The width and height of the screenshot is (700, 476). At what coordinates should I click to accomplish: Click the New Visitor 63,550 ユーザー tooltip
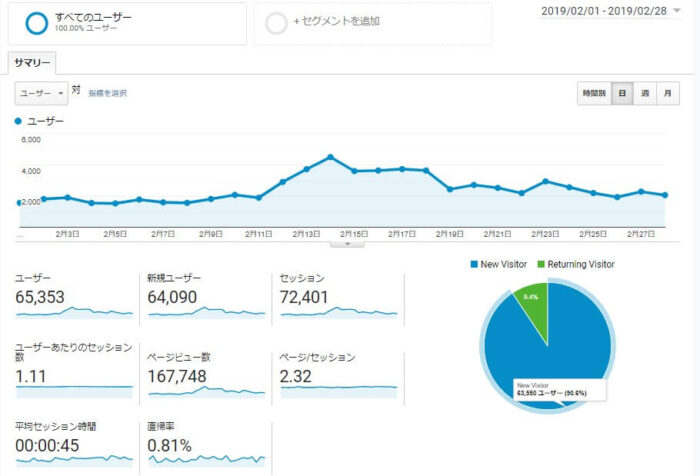point(560,390)
